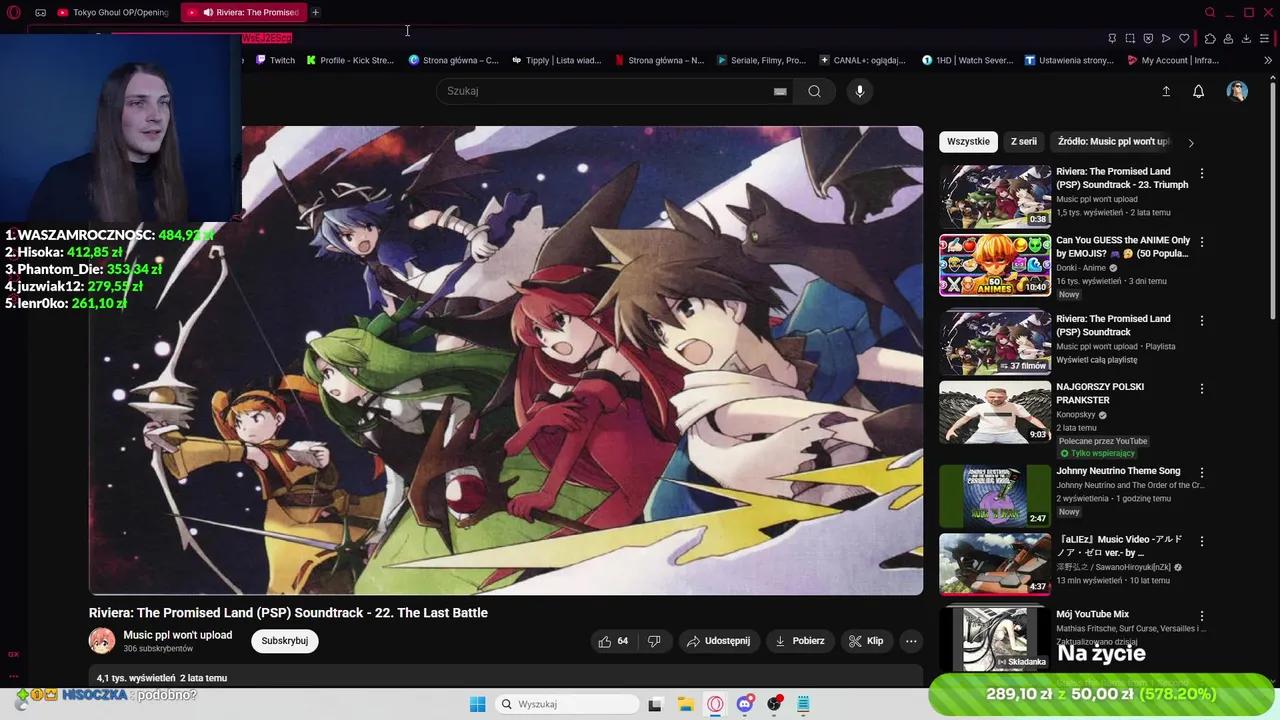Expand hidden bookmarks with double chevron
Image resolution: width=1280 pixels, height=720 pixels.
click(1268, 60)
